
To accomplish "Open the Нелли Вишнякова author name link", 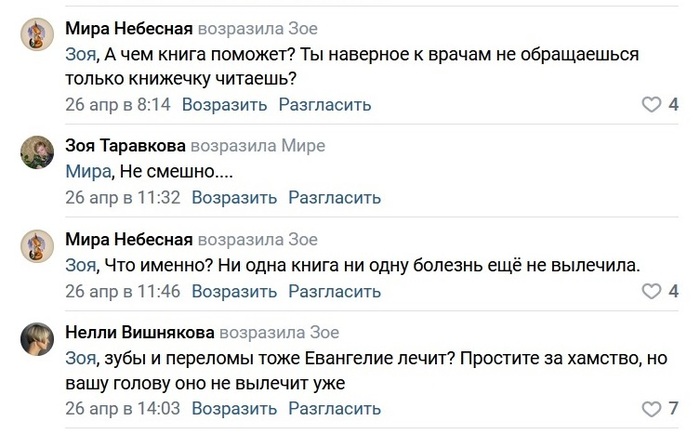I will [138, 332].
